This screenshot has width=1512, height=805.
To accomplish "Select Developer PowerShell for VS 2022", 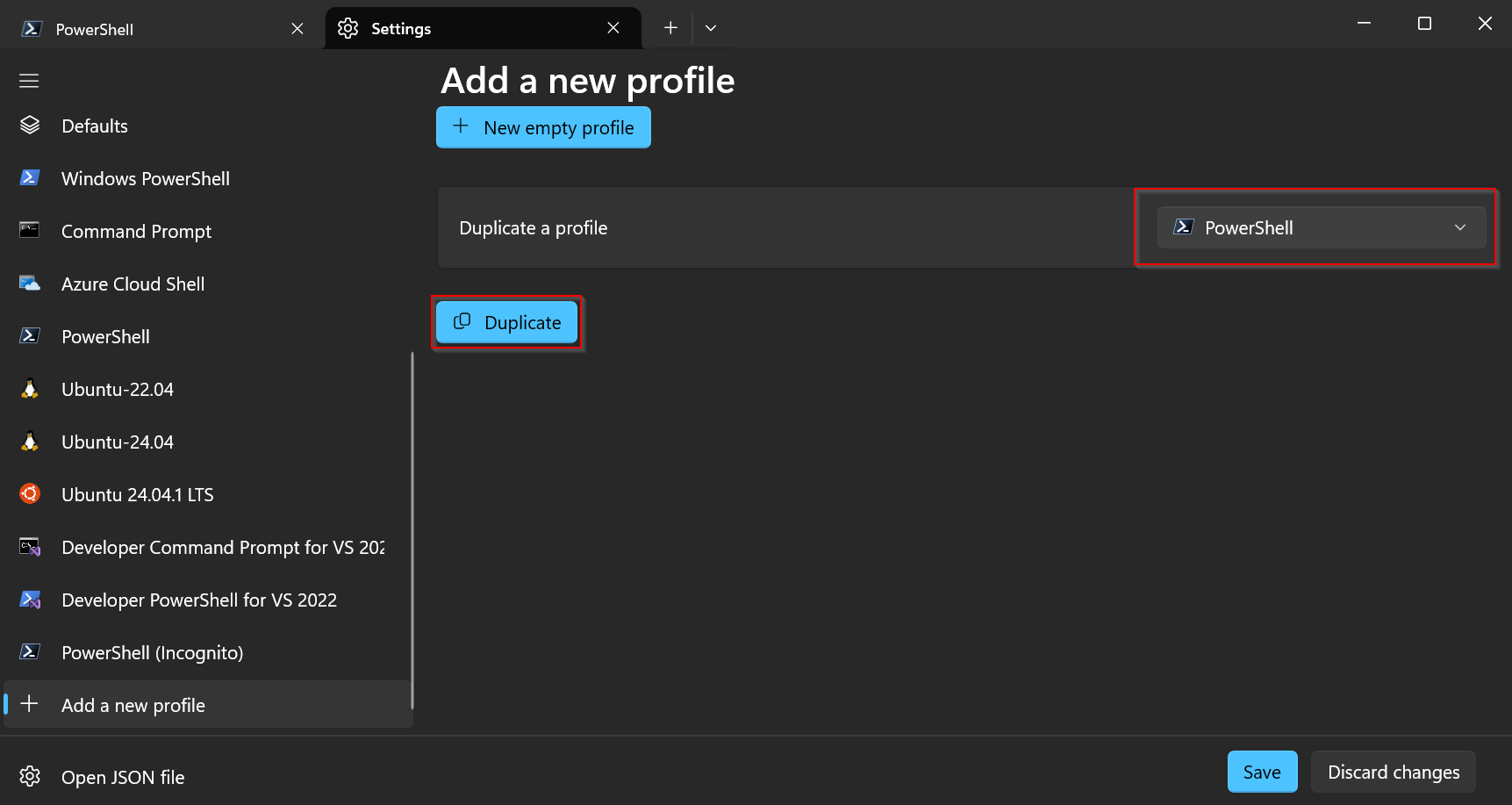I will pos(208,600).
